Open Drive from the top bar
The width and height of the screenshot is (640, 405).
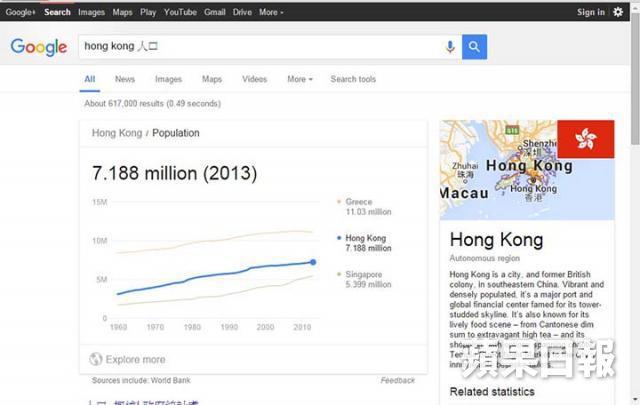(242, 12)
